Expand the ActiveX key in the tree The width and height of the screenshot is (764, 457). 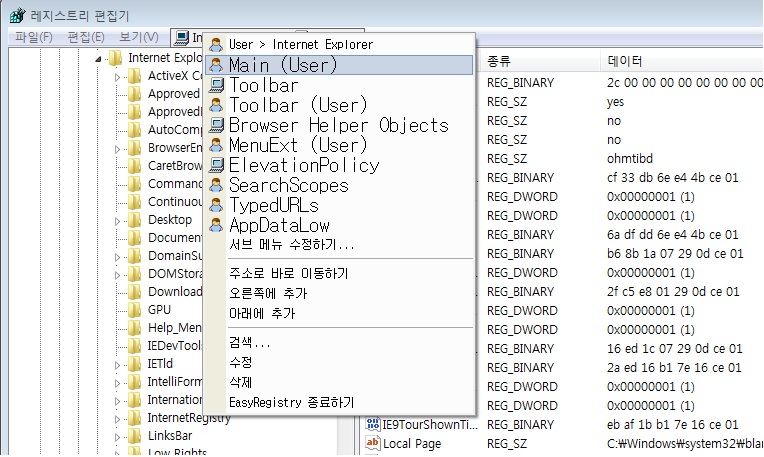117,76
